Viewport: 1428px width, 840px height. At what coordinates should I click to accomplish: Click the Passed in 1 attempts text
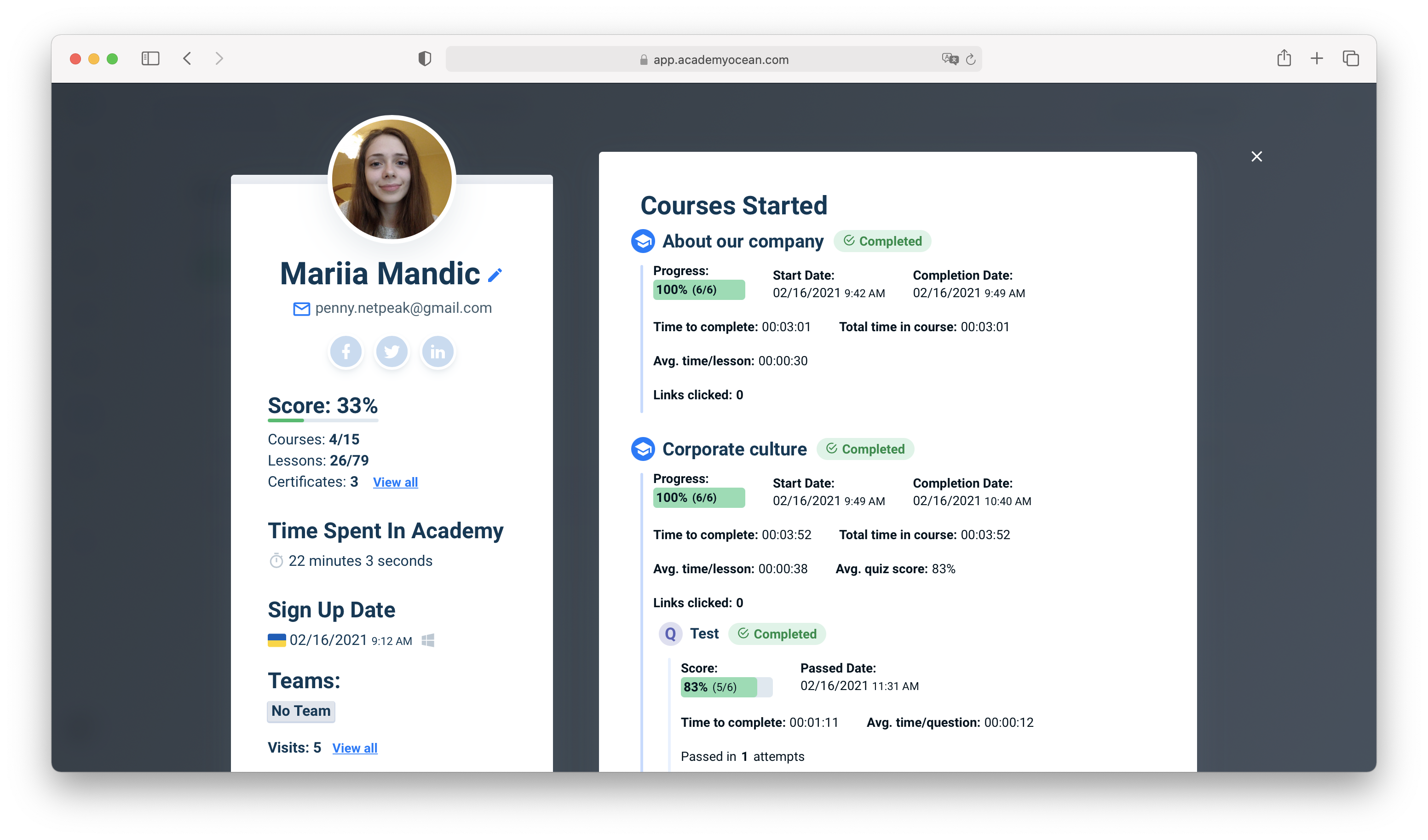click(x=743, y=756)
